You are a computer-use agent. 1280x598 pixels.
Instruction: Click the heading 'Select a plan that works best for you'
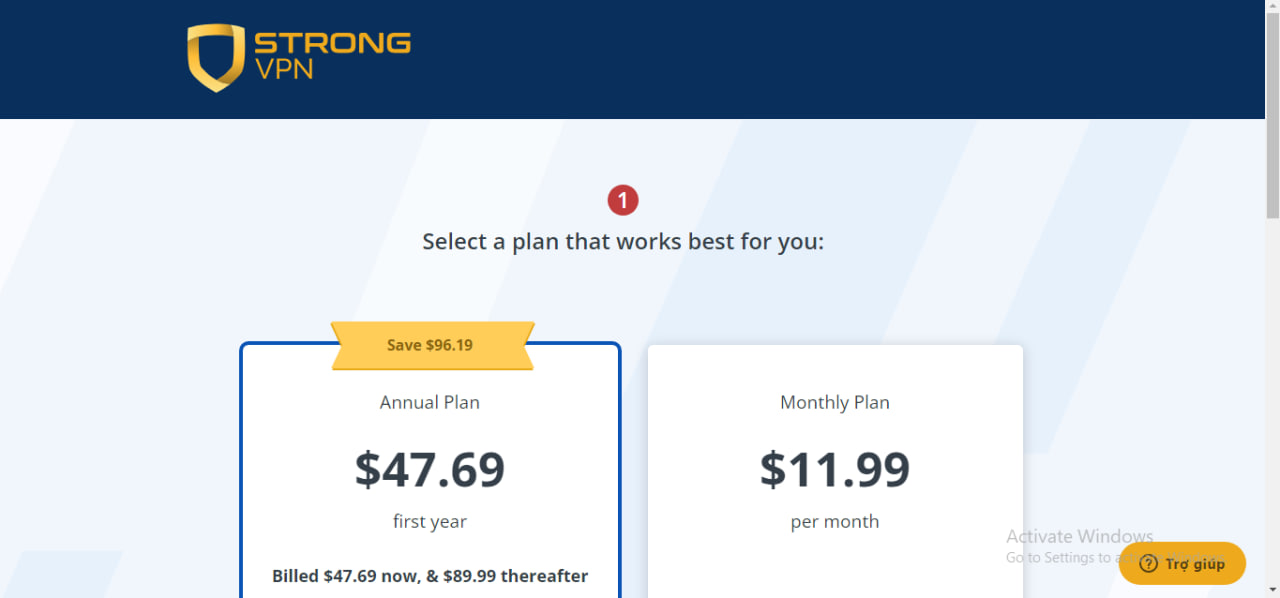tap(622, 241)
